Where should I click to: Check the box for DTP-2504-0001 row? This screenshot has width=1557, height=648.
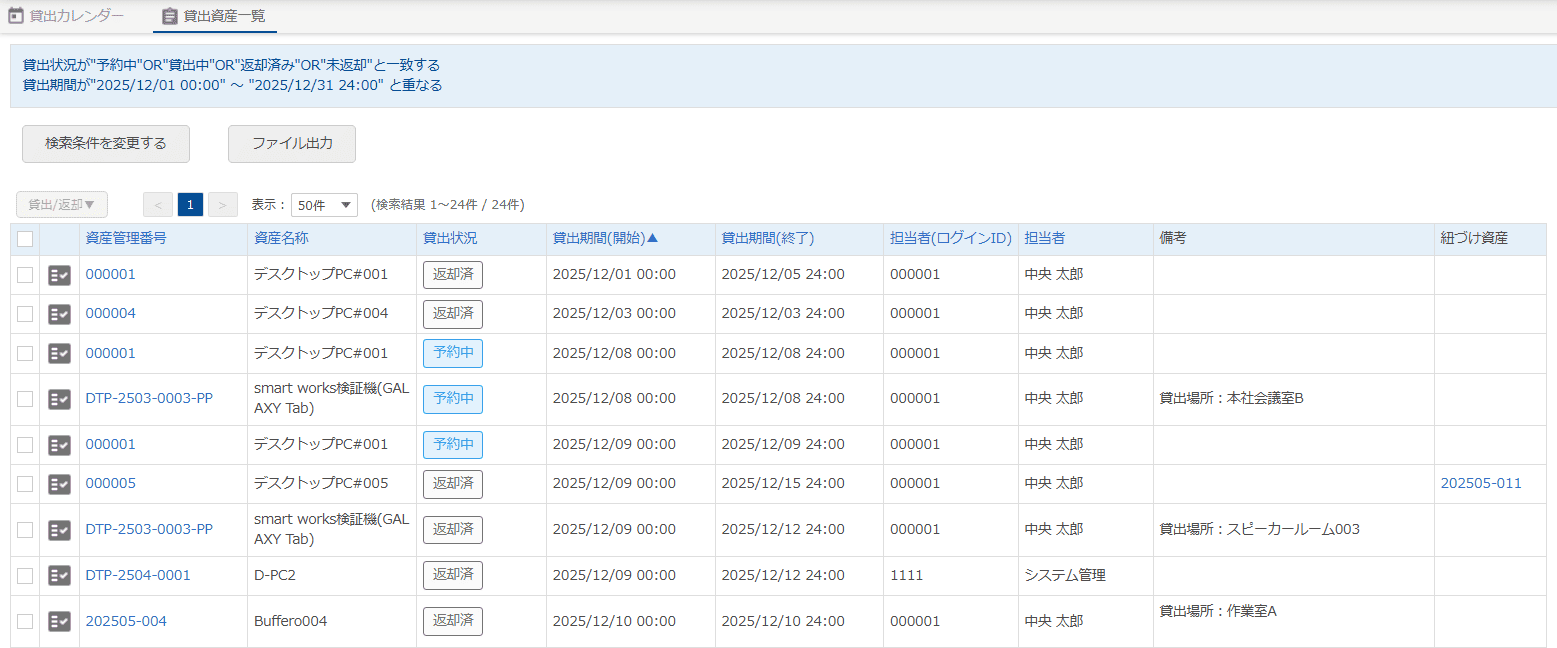(25, 575)
